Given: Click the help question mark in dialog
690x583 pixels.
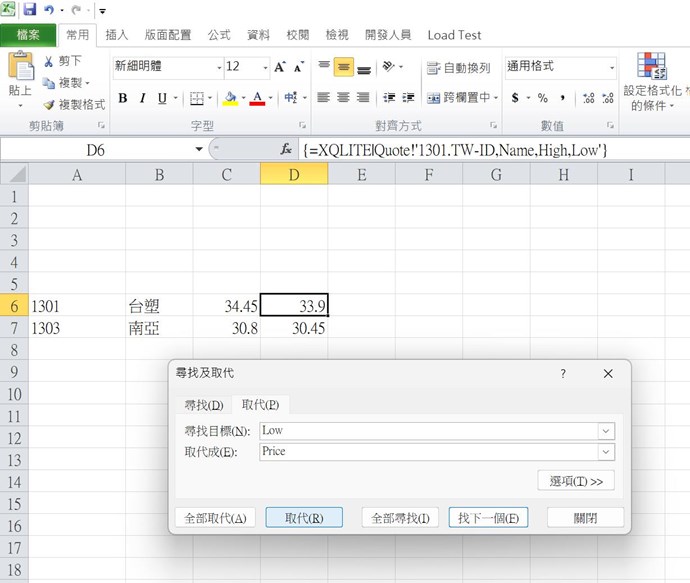Looking at the screenshot, I should [563, 373].
